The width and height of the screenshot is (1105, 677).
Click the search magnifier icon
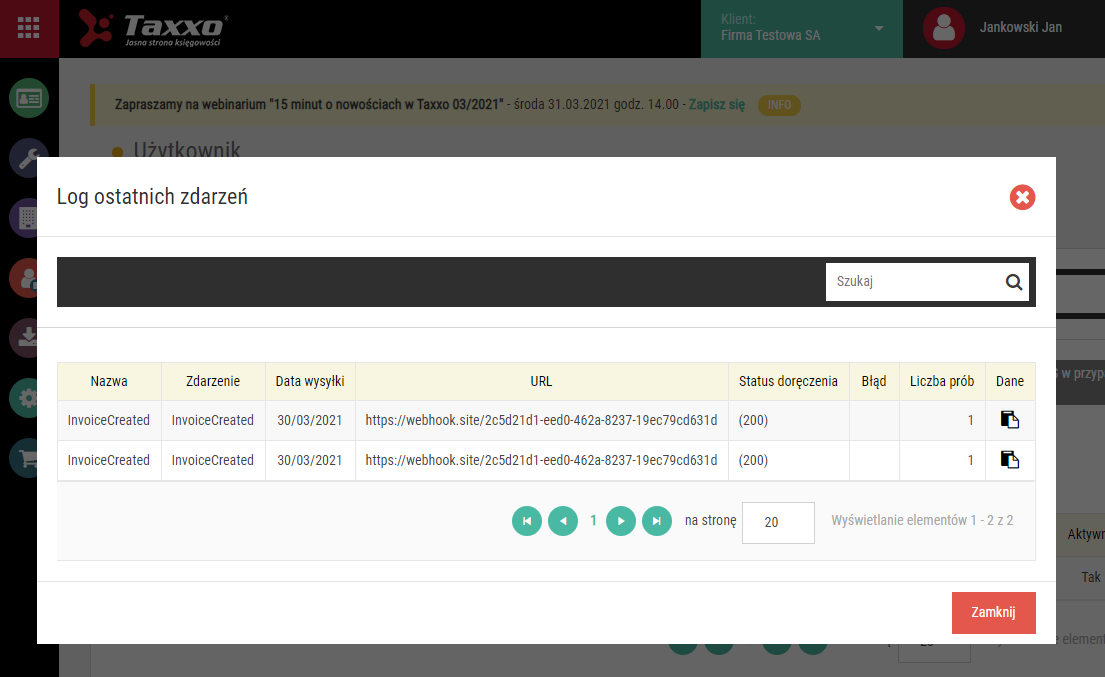pyautogui.click(x=1013, y=282)
